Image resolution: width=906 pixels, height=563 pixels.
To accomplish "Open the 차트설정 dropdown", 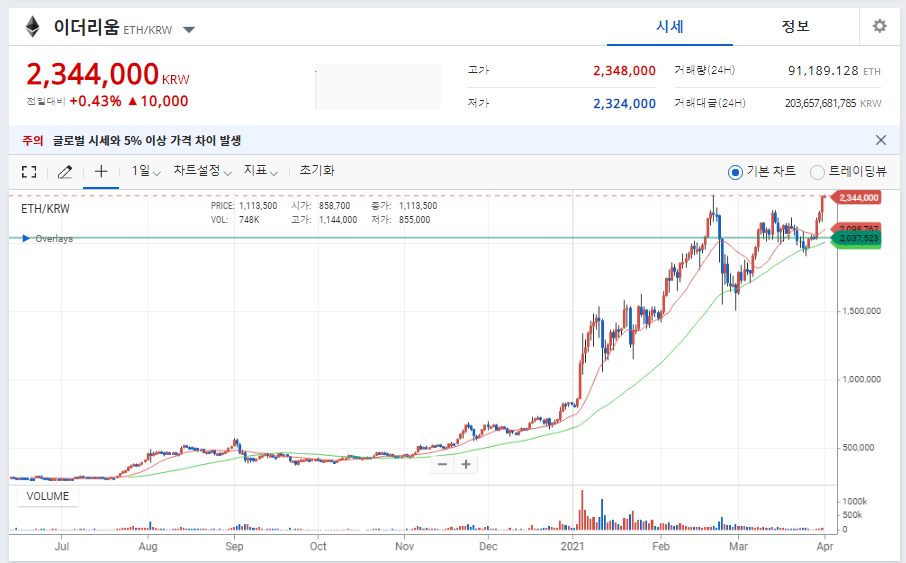I will click(202, 171).
